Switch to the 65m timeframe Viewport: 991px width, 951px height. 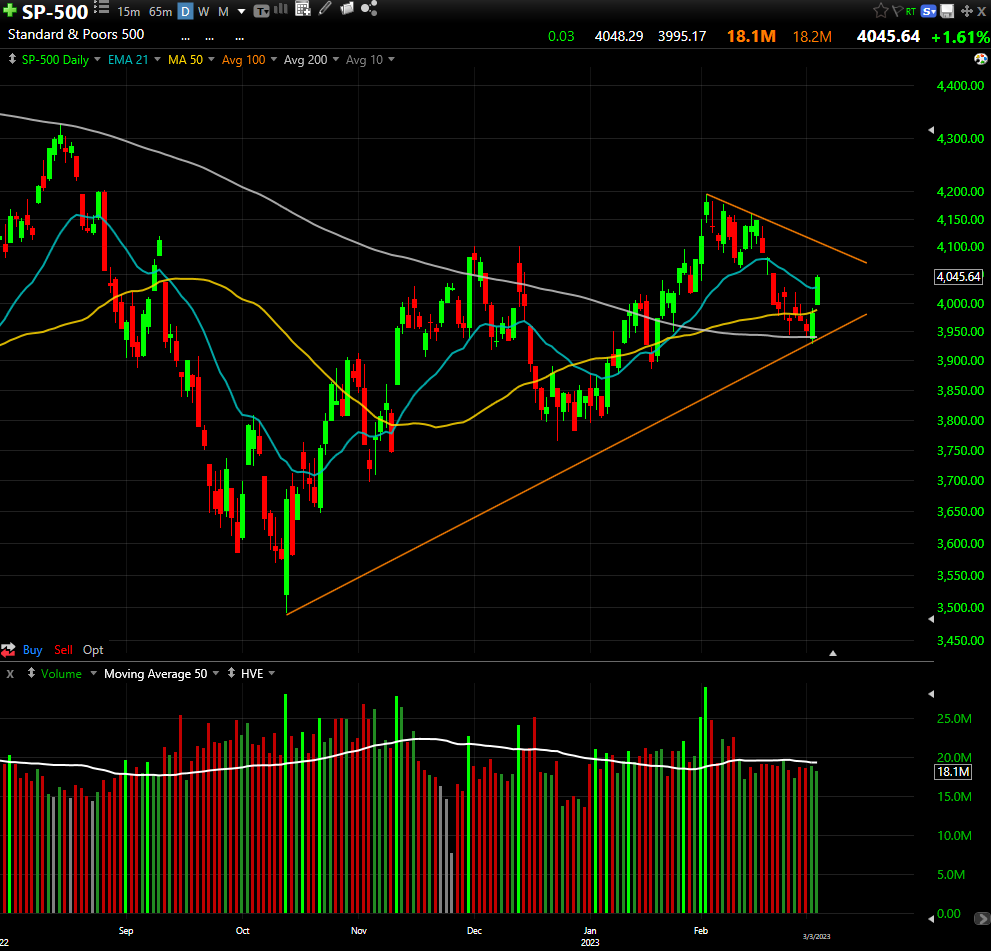pos(161,11)
